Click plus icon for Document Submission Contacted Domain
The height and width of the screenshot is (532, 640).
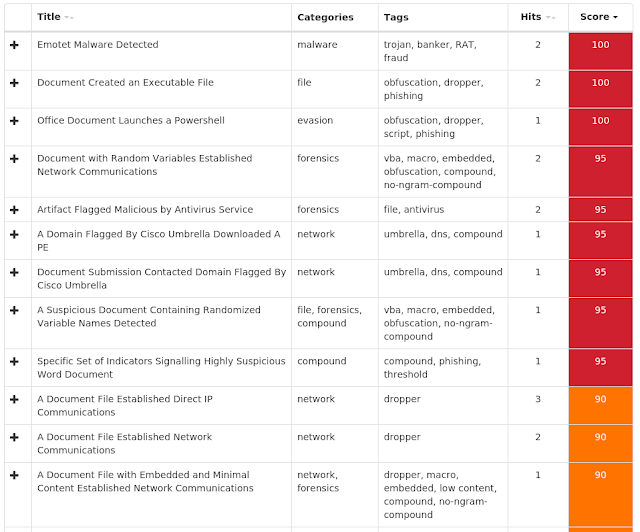[x=14, y=272]
